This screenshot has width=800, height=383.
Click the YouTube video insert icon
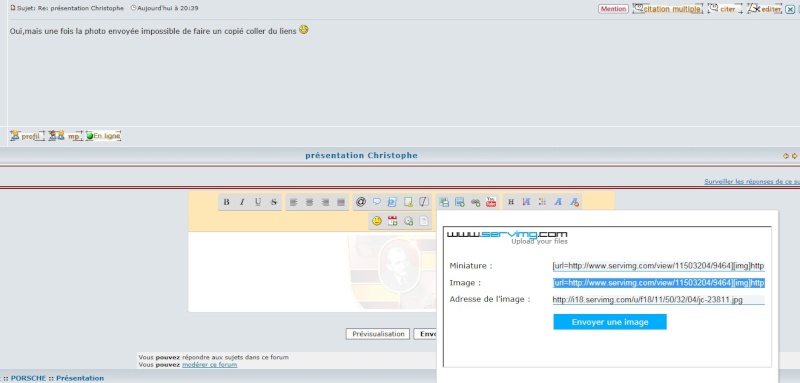491,202
